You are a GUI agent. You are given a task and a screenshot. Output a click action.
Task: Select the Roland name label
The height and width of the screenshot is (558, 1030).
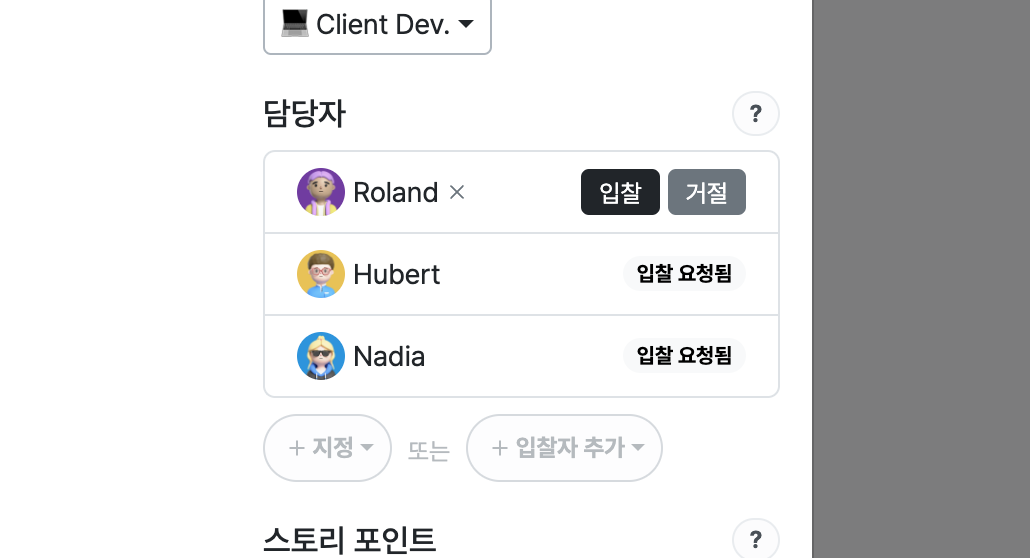395,193
